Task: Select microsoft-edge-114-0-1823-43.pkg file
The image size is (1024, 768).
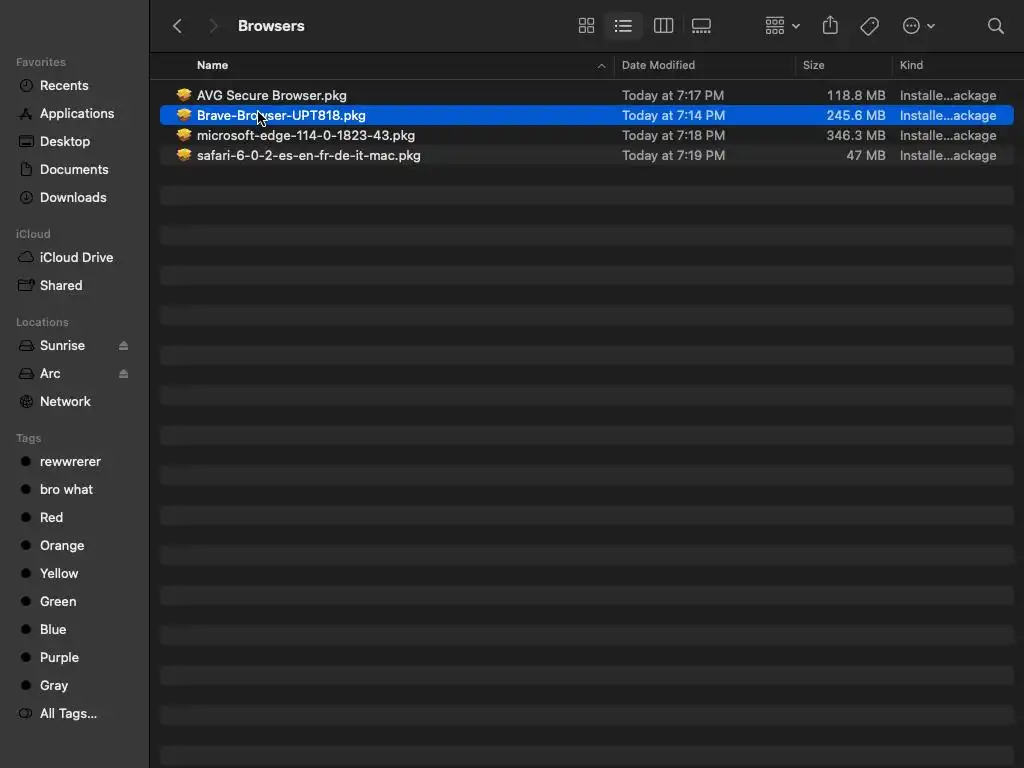Action: click(x=586, y=136)
